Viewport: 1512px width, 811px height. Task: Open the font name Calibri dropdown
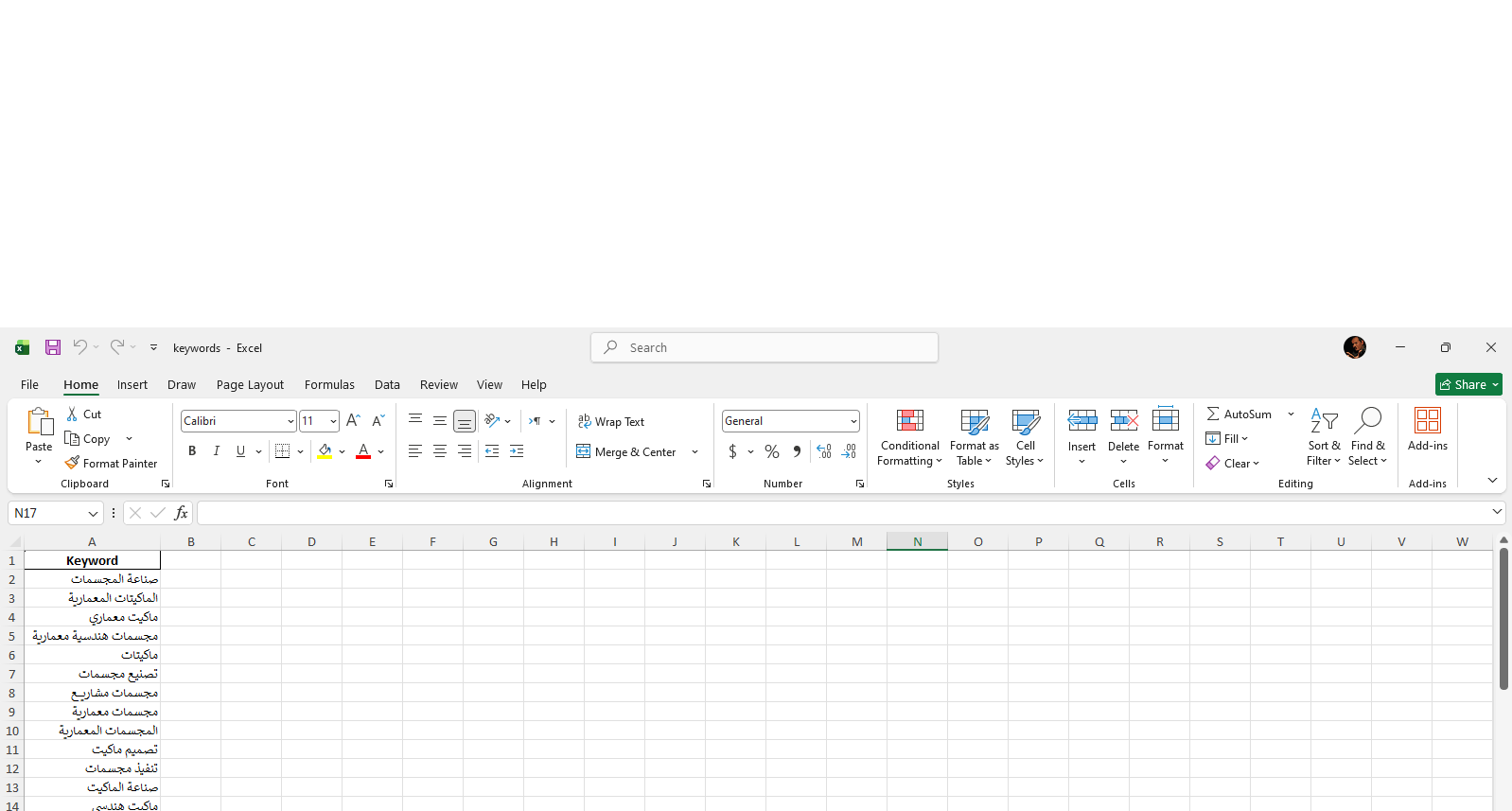click(290, 421)
